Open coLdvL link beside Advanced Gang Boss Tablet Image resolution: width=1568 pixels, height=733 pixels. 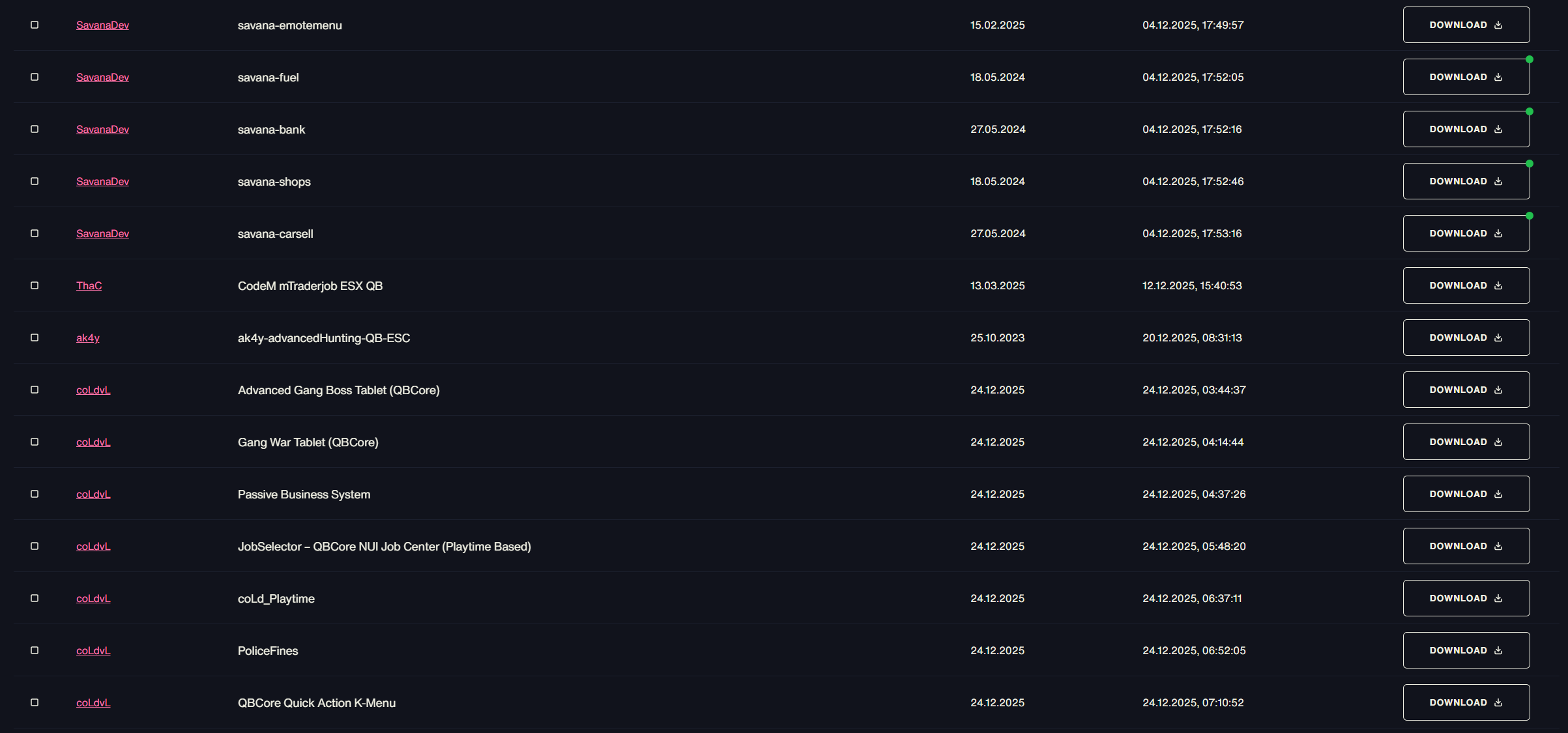tap(93, 390)
